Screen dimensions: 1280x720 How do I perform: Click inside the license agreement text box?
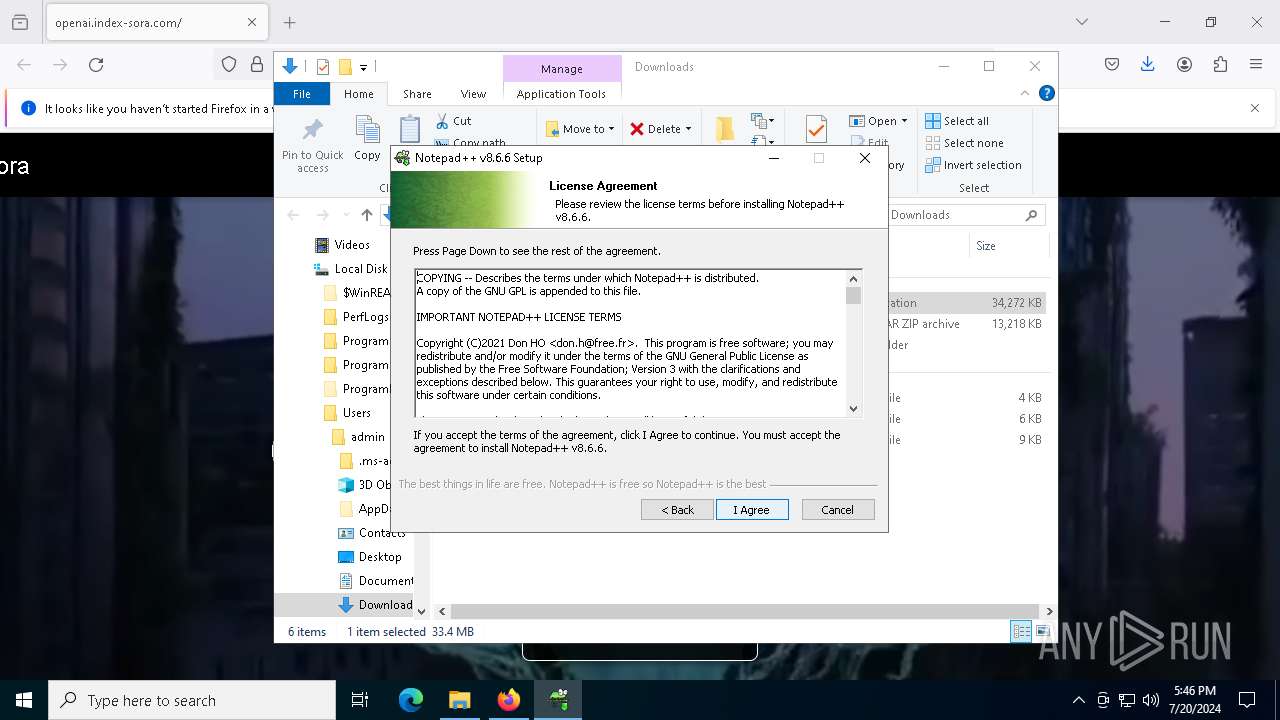[x=630, y=343]
